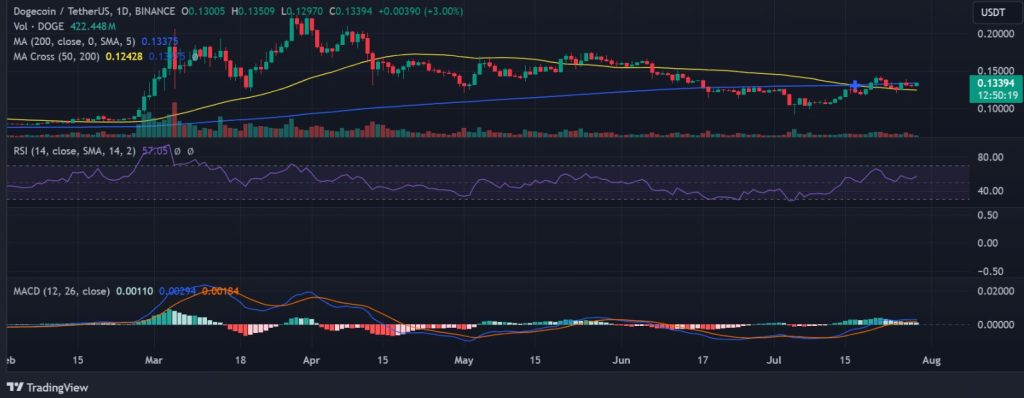Click the blue MA cross marker on chart
Viewport: 1024px width, 398px height.
[855, 85]
